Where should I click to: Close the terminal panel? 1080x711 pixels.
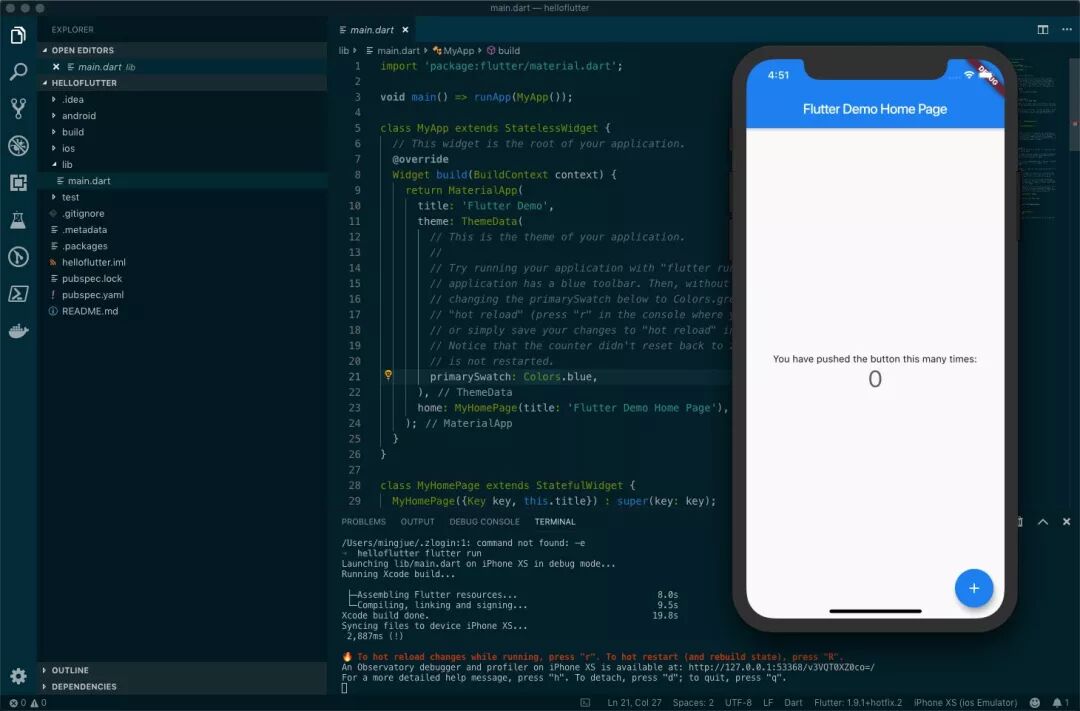(x=1066, y=522)
